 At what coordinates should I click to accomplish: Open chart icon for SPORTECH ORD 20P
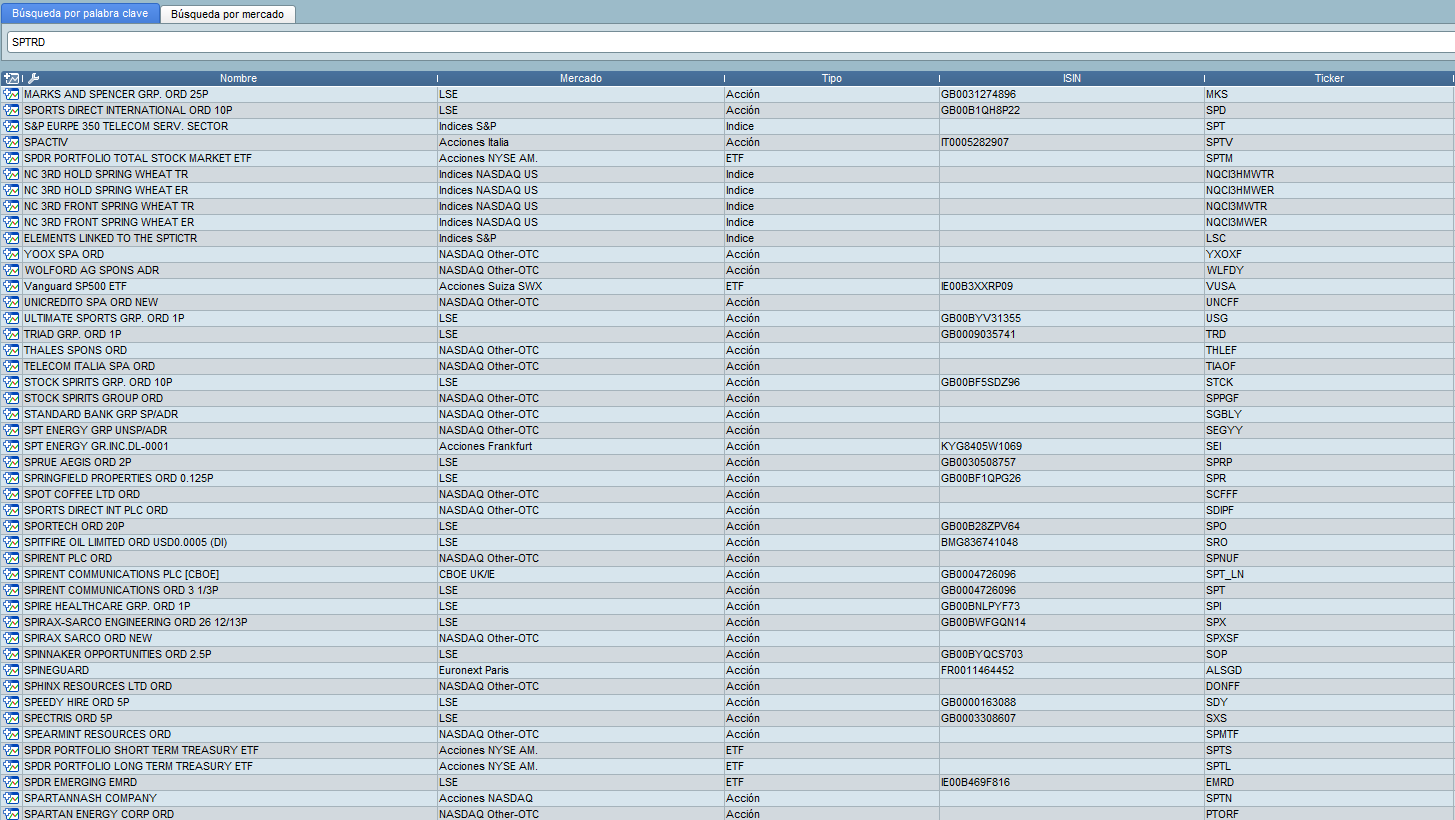point(11,526)
